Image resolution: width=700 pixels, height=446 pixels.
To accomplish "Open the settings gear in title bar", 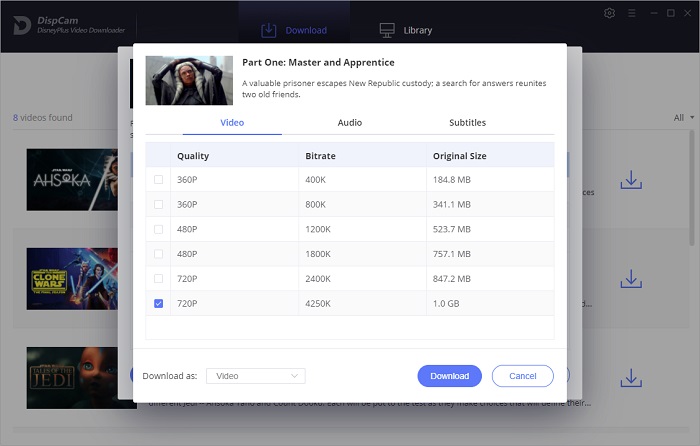I will click(609, 13).
